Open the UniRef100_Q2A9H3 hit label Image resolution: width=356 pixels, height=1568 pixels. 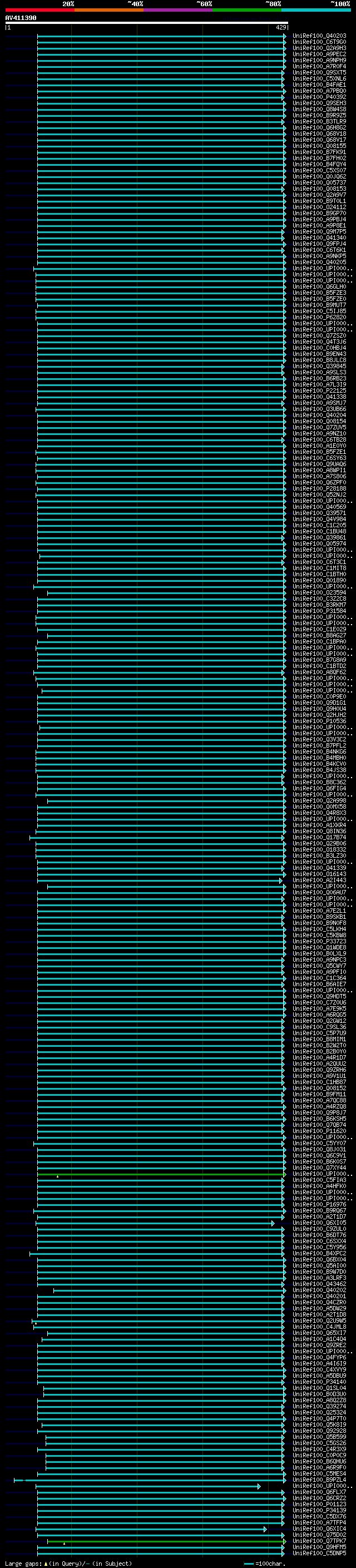pyautogui.click(x=319, y=48)
